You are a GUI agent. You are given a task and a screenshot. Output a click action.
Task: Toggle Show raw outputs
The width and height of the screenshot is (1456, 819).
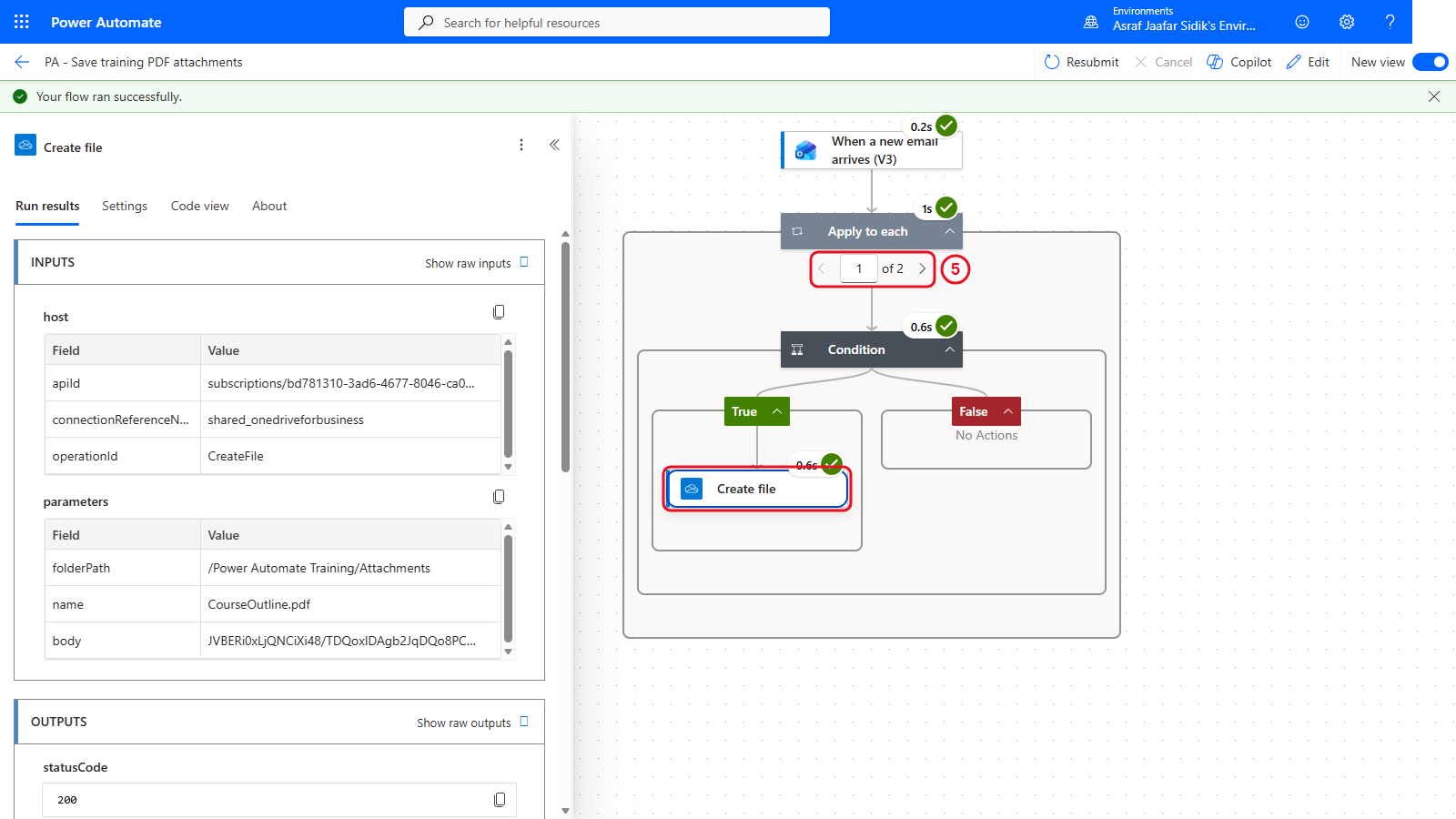coord(472,723)
